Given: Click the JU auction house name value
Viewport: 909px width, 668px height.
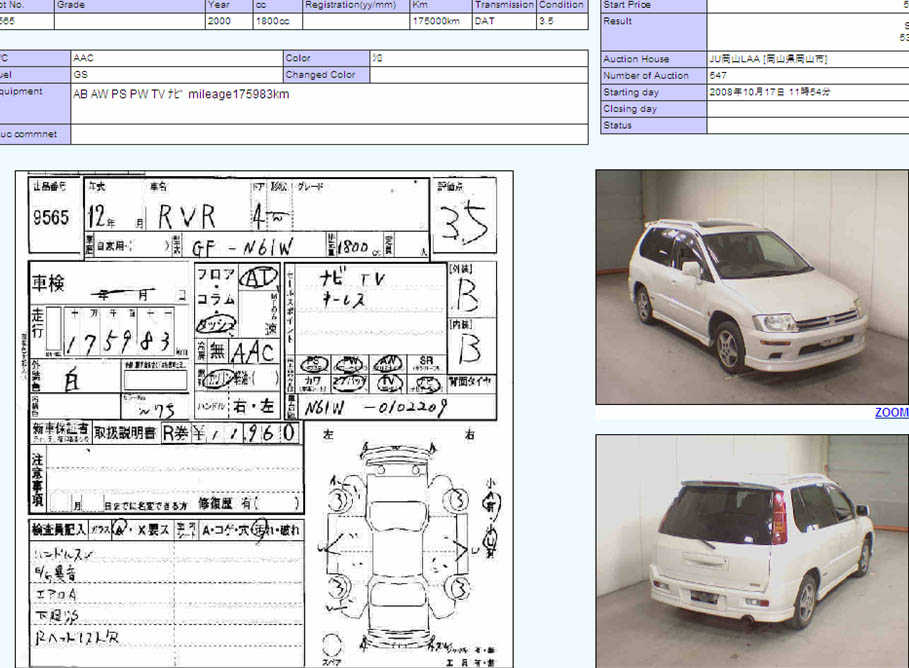Looking at the screenshot, I should click(808, 59).
